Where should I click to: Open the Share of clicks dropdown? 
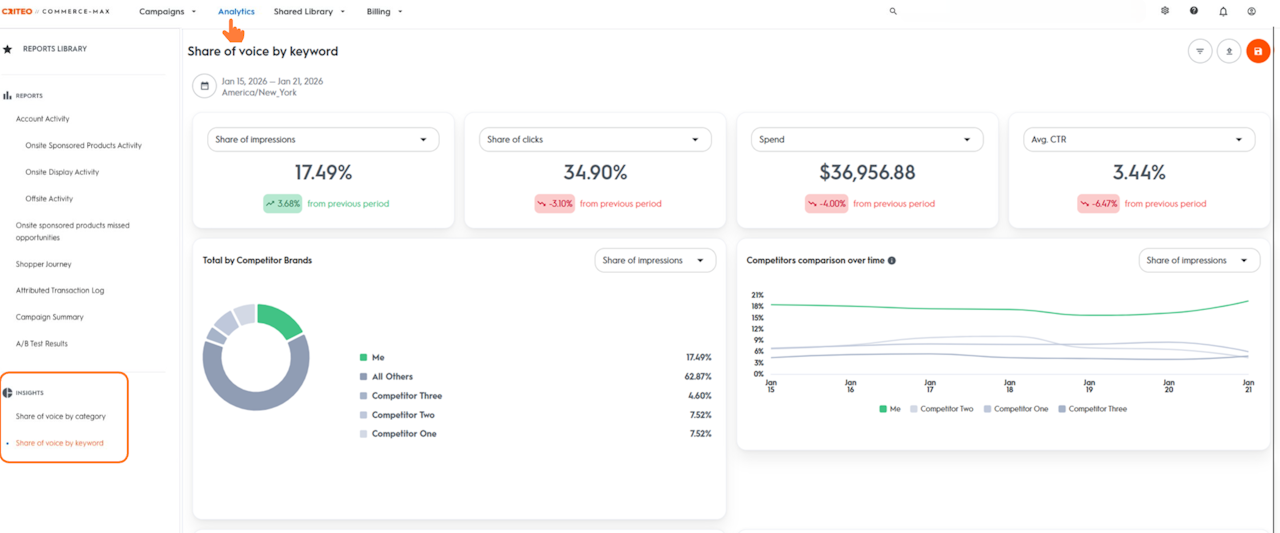pos(594,140)
